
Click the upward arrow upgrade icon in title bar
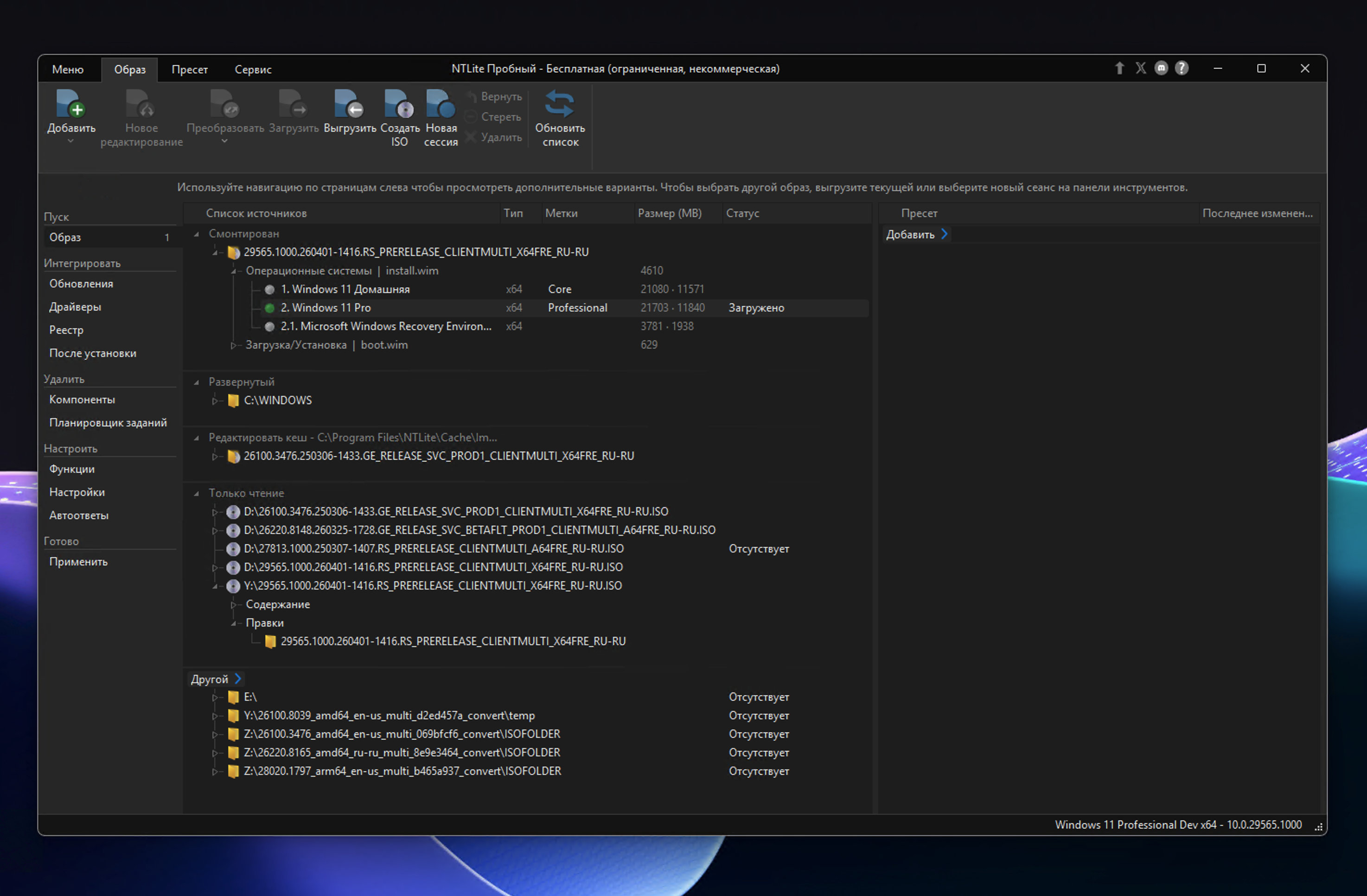(x=1119, y=68)
